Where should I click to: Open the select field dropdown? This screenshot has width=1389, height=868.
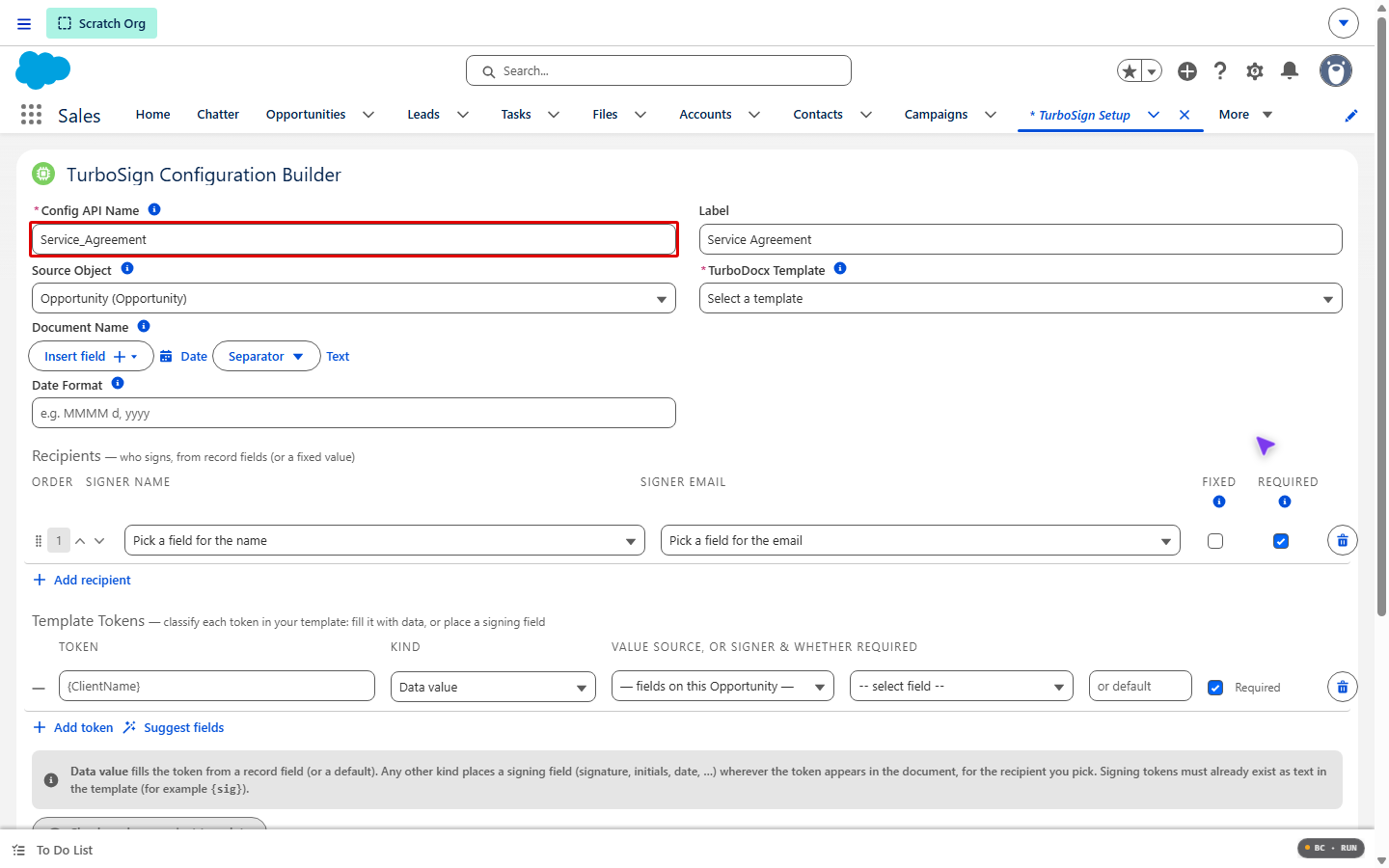pos(962,686)
